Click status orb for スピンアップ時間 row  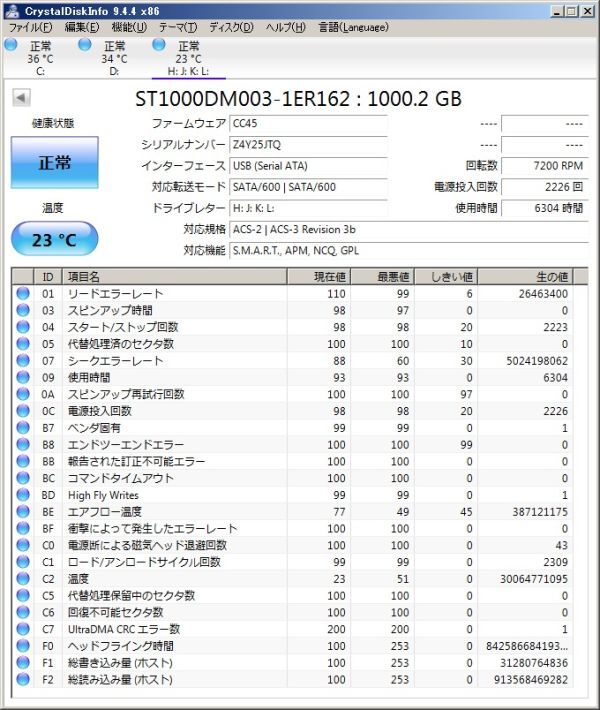pyautogui.click(x=23, y=310)
